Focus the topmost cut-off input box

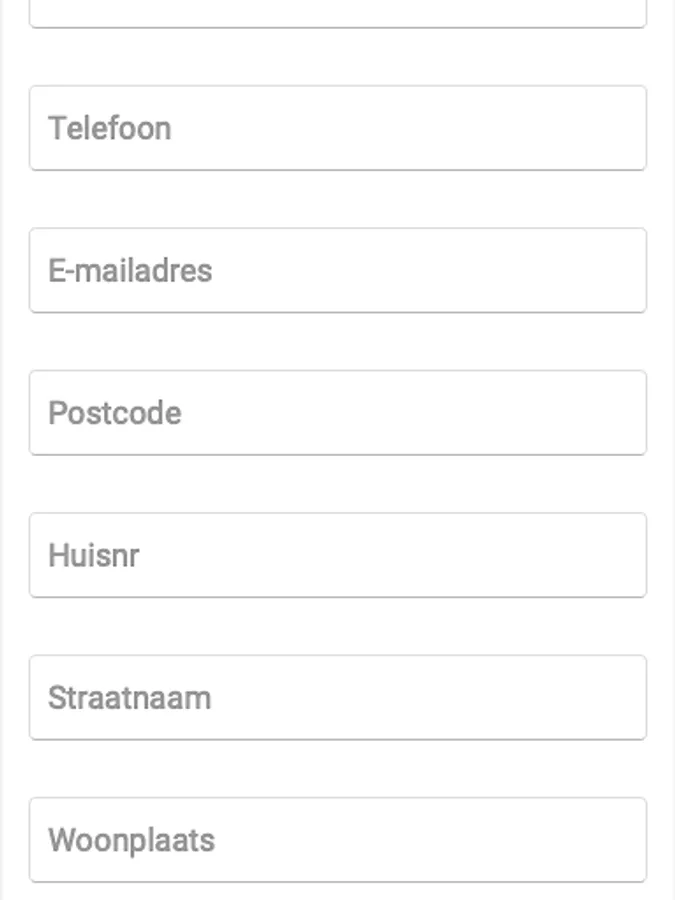click(338, 12)
